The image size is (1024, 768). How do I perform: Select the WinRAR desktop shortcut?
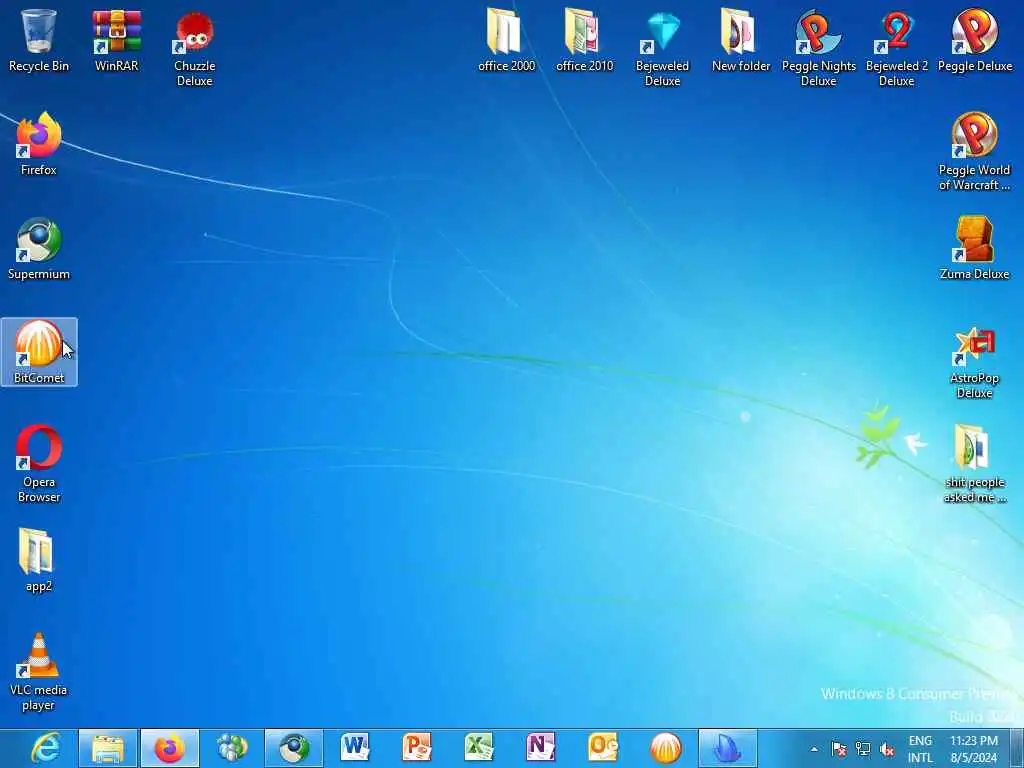coord(116,40)
